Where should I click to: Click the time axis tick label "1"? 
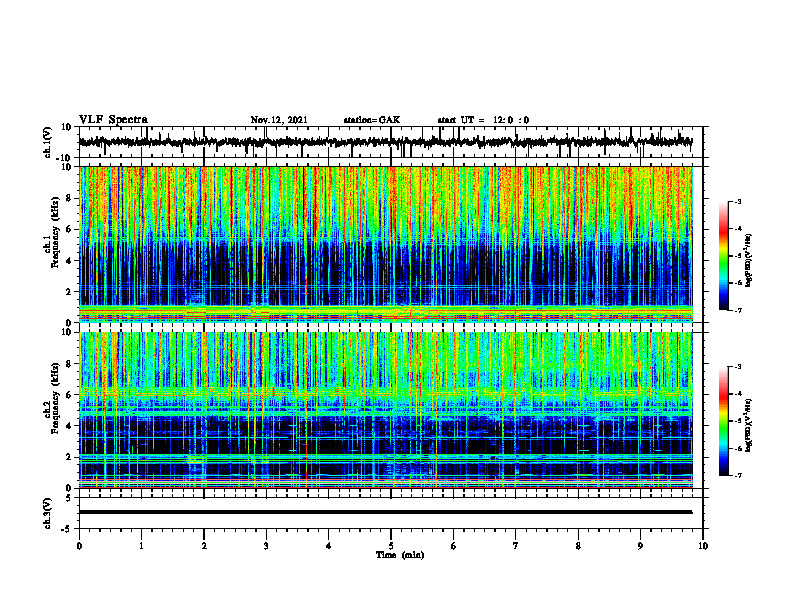pyautogui.click(x=141, y=546)
